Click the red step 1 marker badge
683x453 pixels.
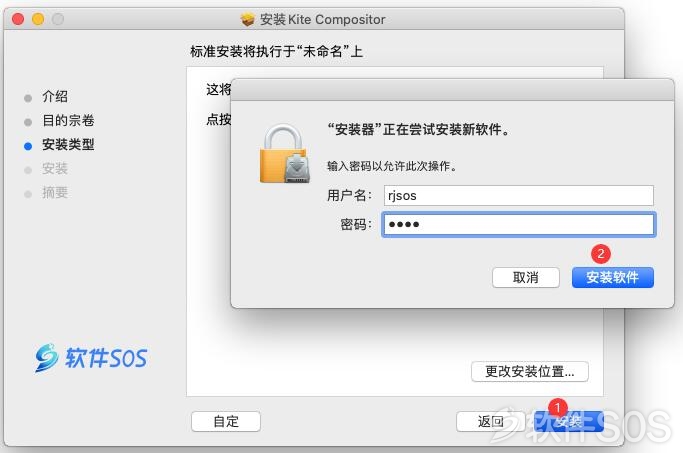557,407
